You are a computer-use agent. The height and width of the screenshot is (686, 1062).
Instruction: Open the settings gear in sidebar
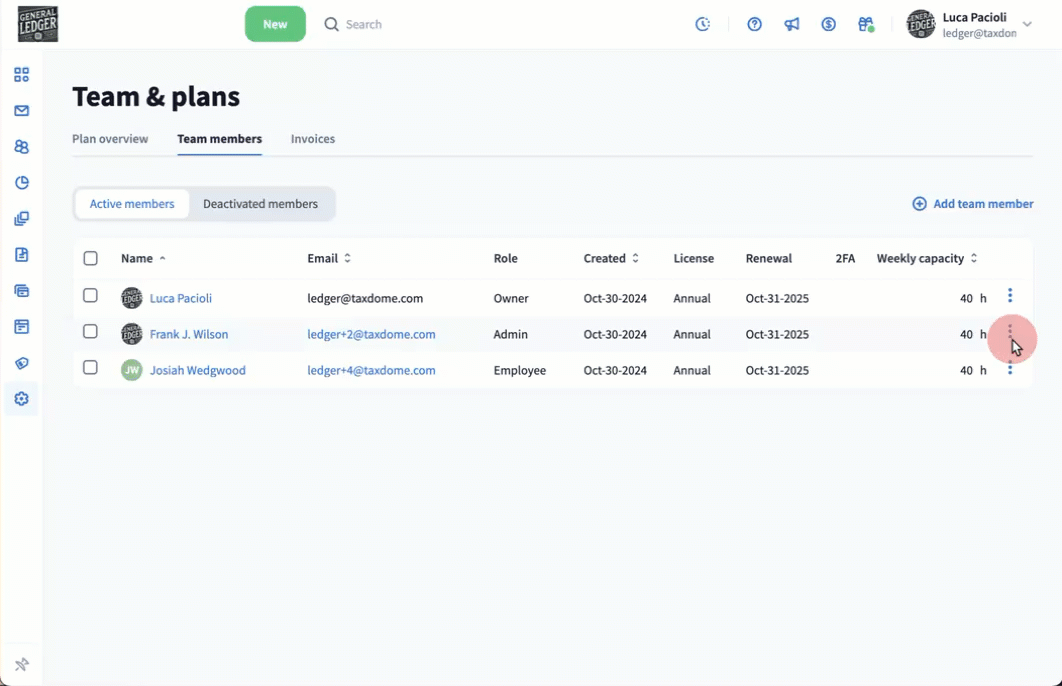click(21, 399)
